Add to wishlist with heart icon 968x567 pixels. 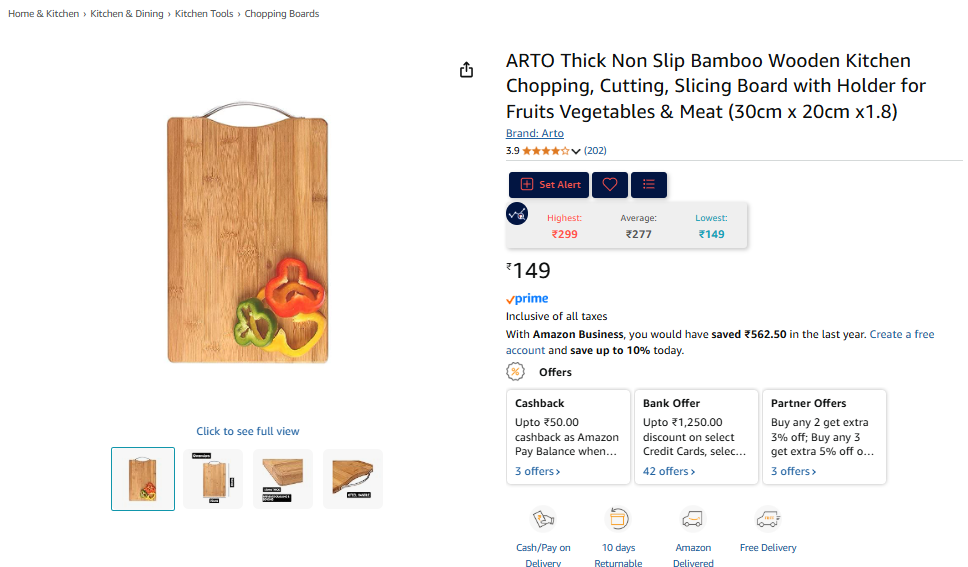[609, 185]
